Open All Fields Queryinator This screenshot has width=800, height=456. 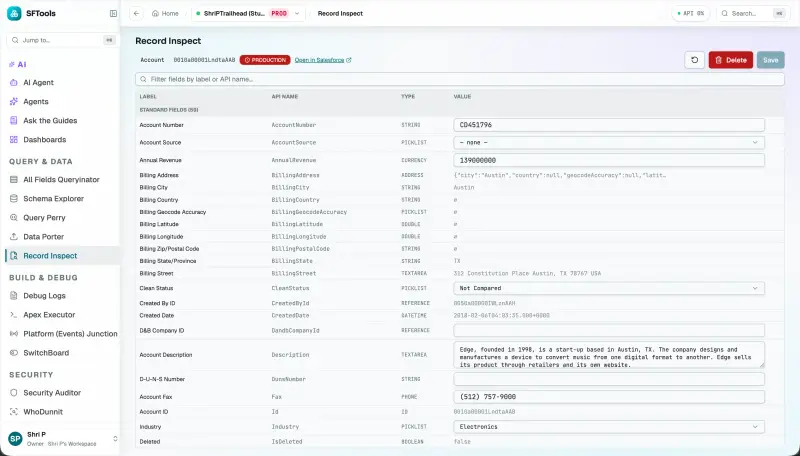(61, 180)
